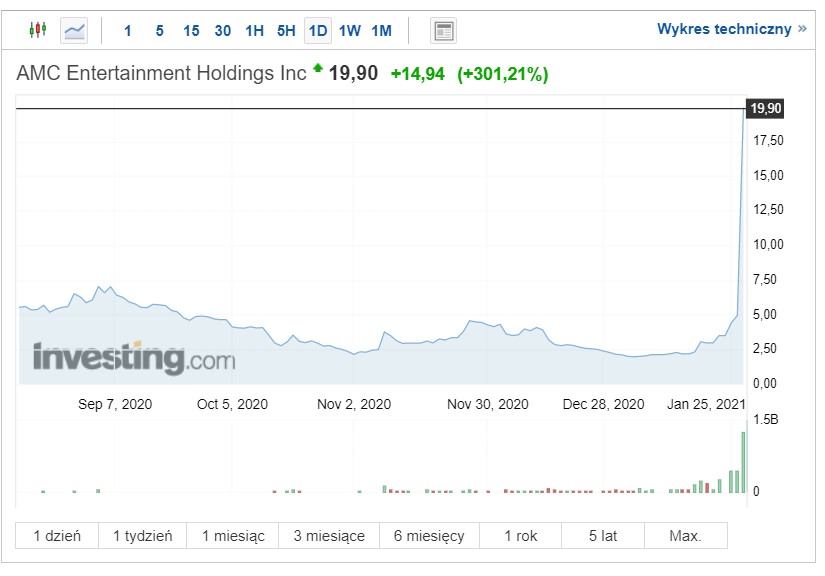825x576 pixels.
Task: Click the 17,50 price axis label
Action: point(768,140)
